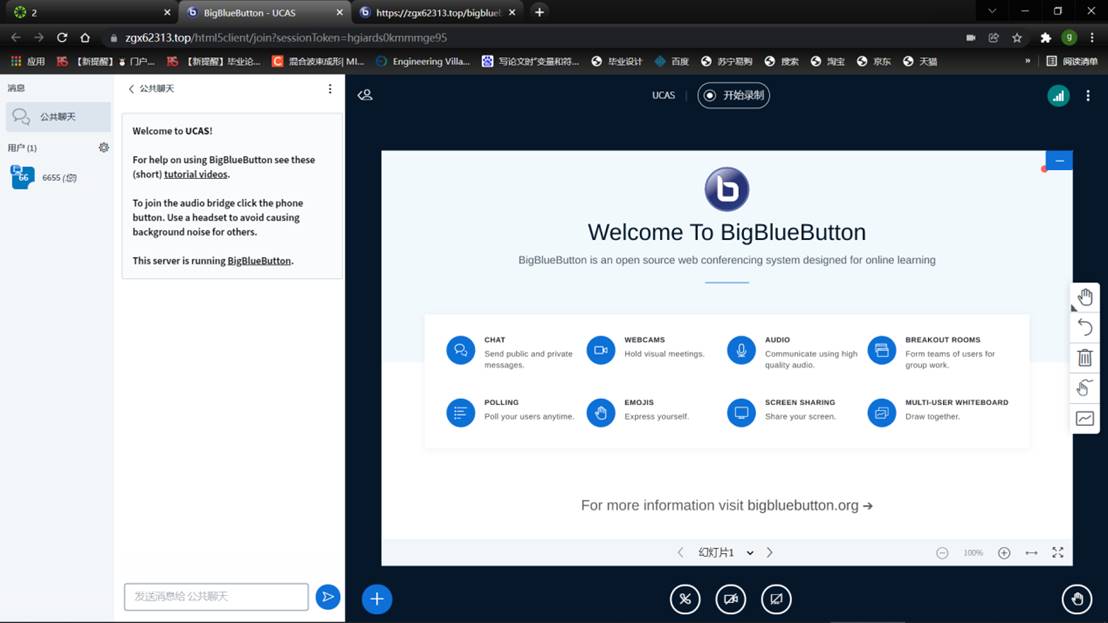Viewport: 1108px width, 623px height.
Task: Switch to the zgx62313.top bigblue tab
Action: click(x=438, y=13)
